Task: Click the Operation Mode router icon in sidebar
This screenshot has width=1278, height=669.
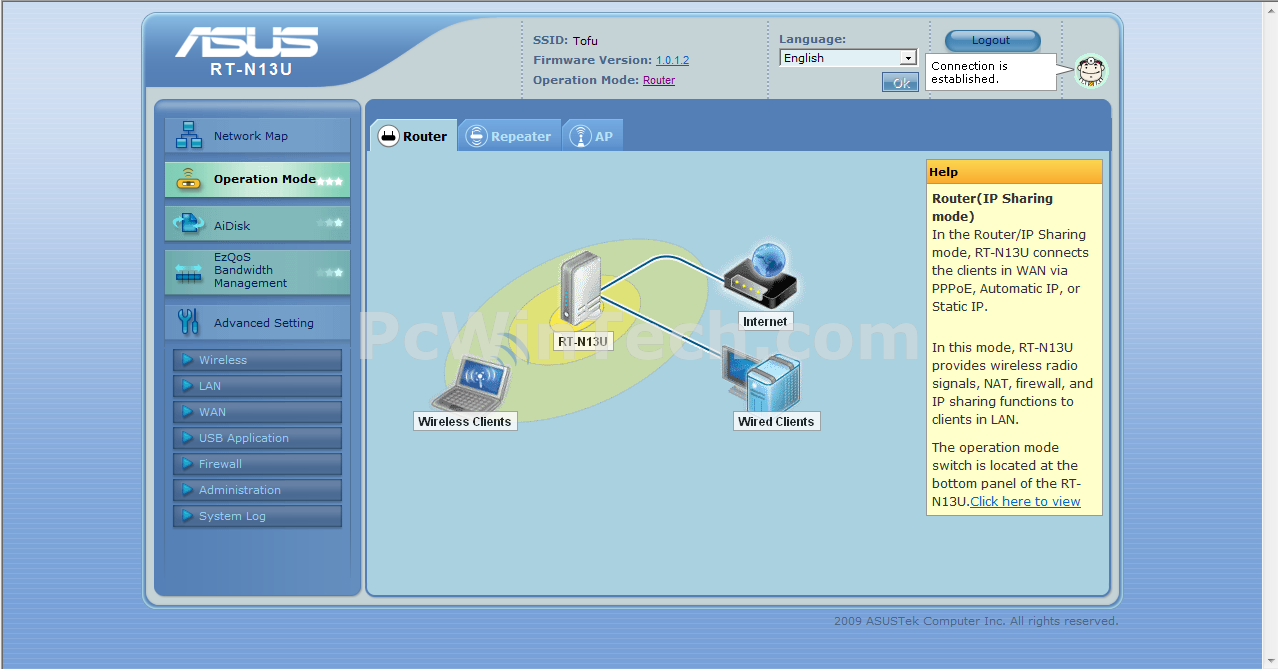Action: click(189, 180)
